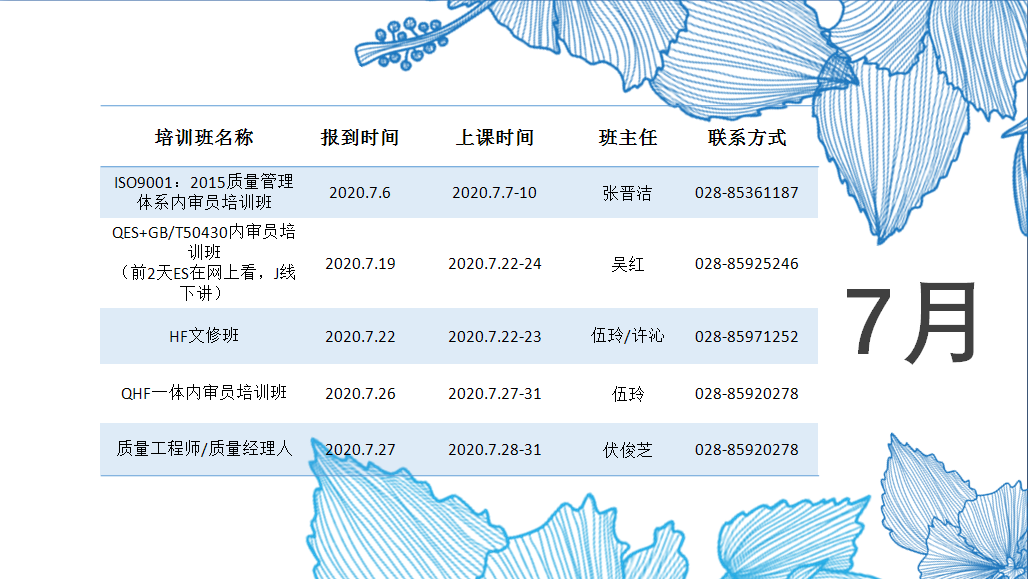Click the 联系方式 column header
1028x579 pixels.
747,138
